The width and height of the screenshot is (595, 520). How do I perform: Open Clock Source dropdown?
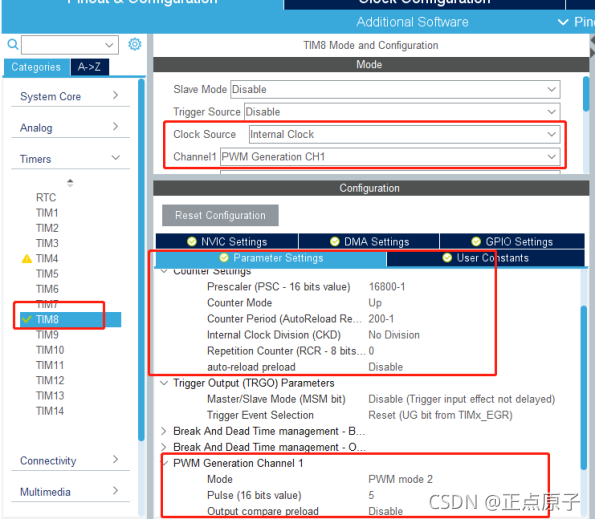click(x=404, y=134)
